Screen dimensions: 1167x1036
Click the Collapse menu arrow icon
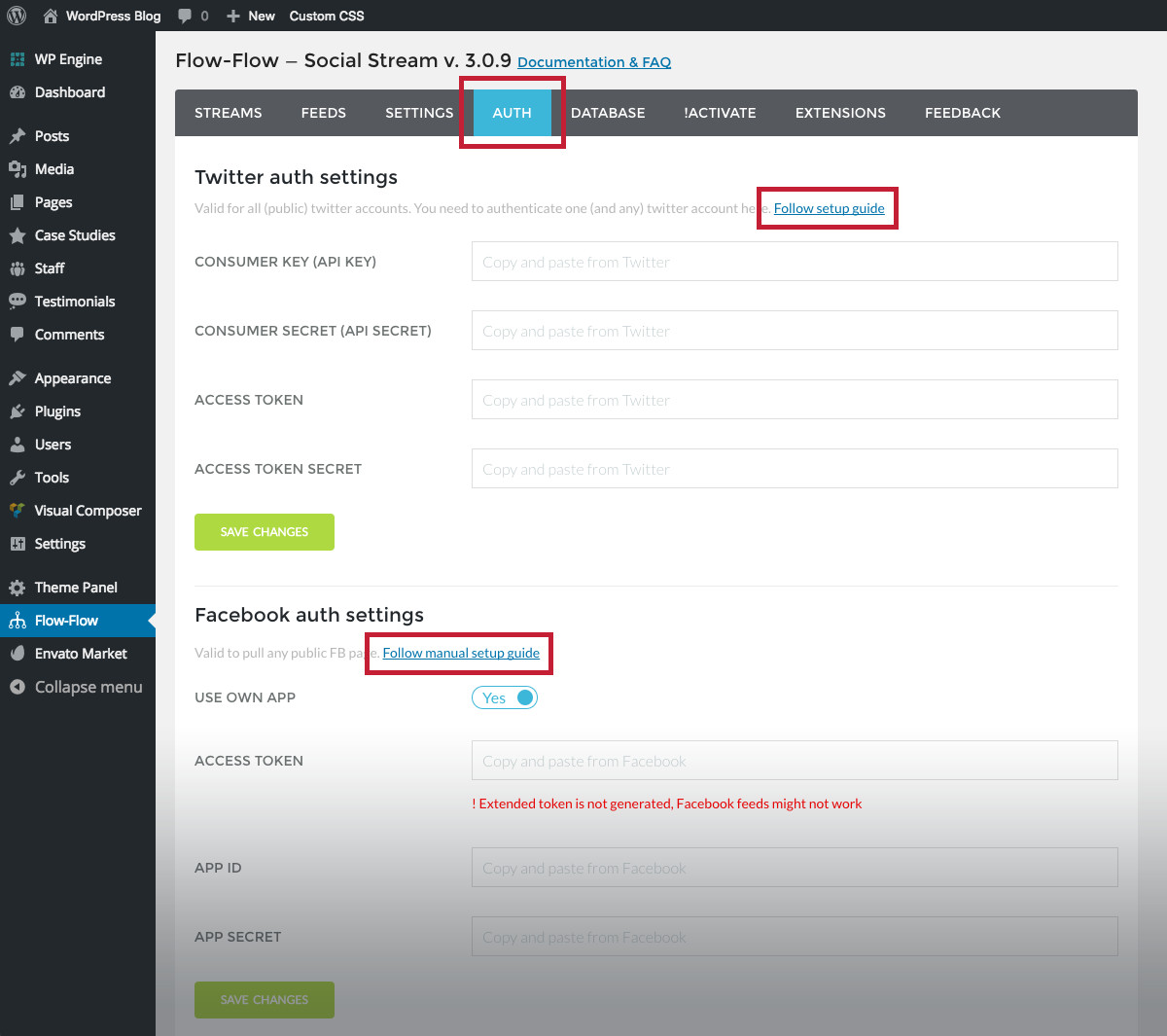tap(18, 687)
